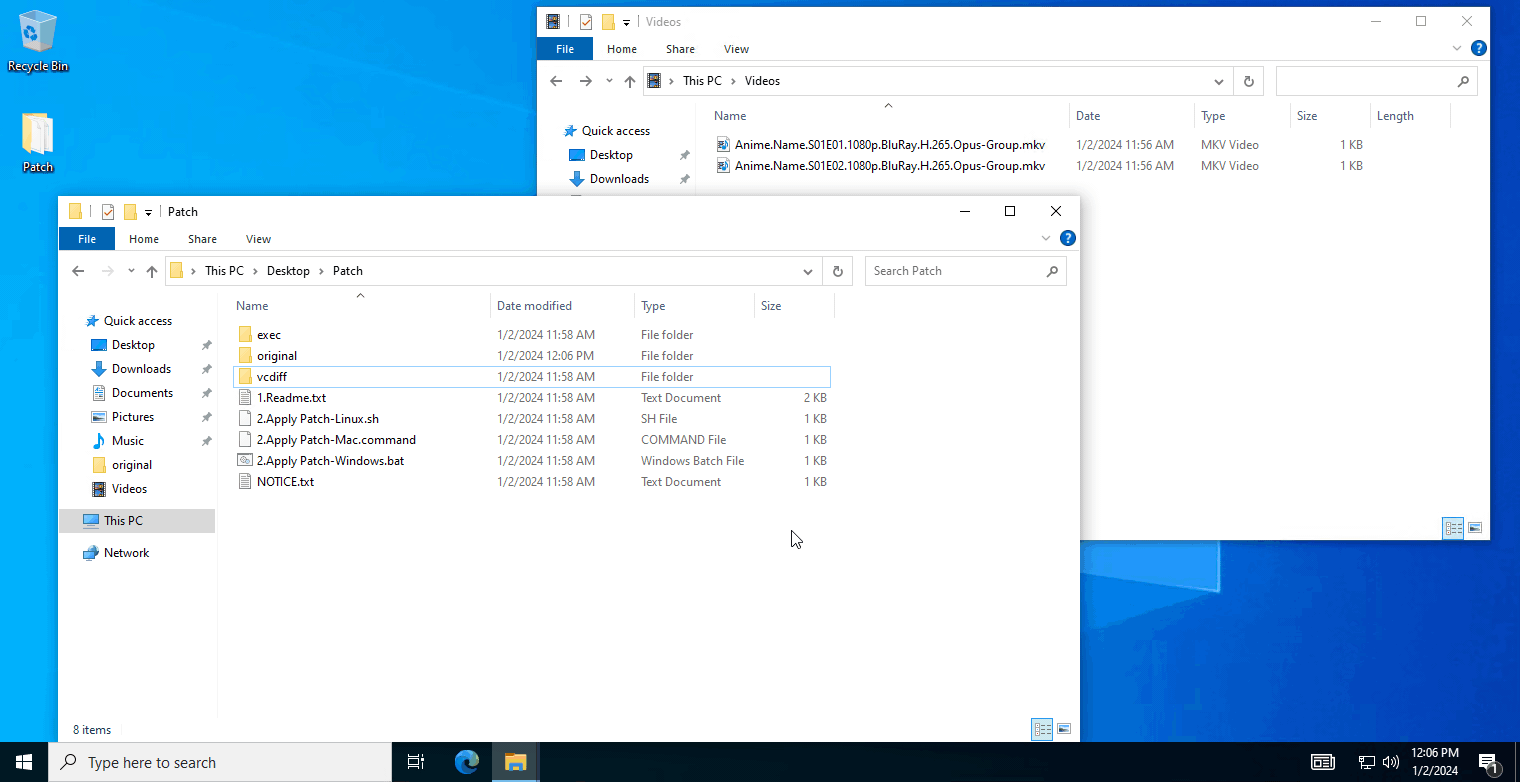Open network settings from the system tray
Screen dimensions: 1520x782
[1366, 762]
